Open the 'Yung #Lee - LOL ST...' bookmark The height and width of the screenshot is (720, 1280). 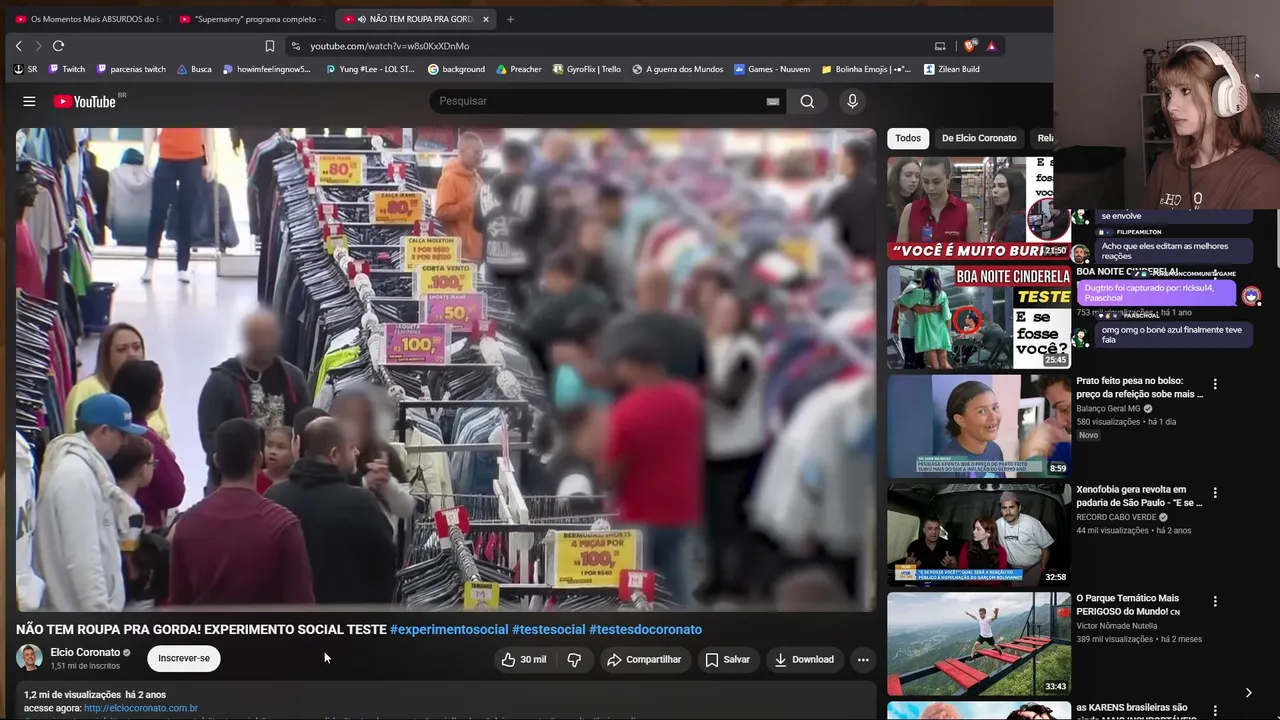tap(370, 69)
